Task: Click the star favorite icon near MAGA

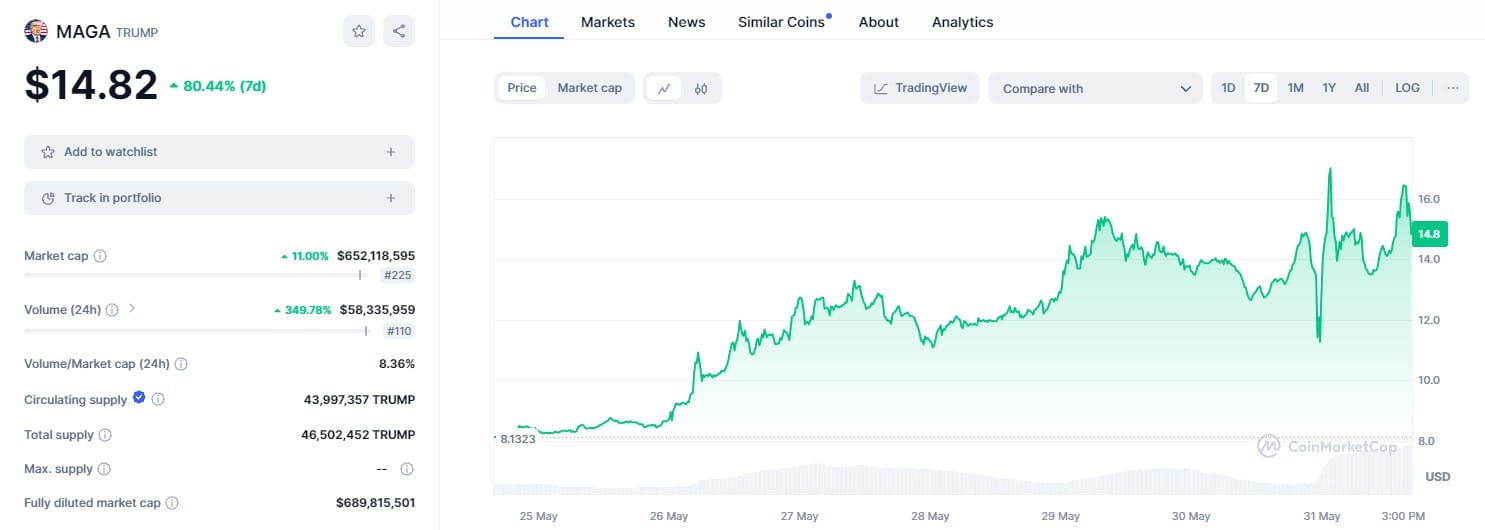Action: pos(359,31)
